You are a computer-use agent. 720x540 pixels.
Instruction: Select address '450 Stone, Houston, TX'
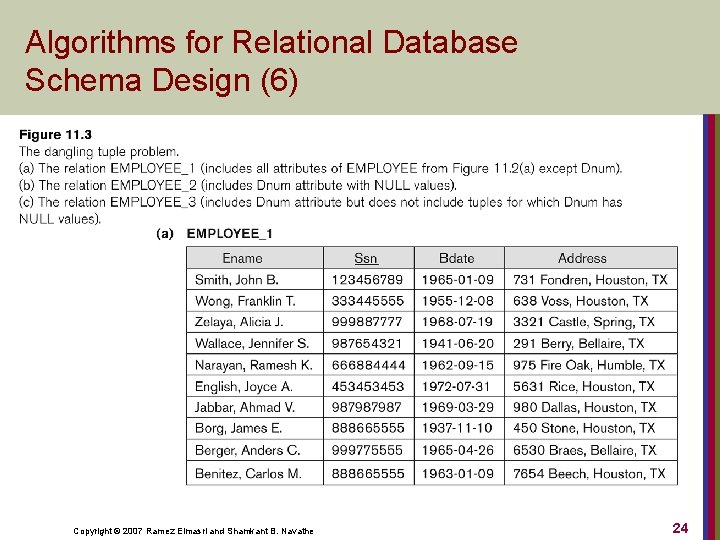pos(584,428)
